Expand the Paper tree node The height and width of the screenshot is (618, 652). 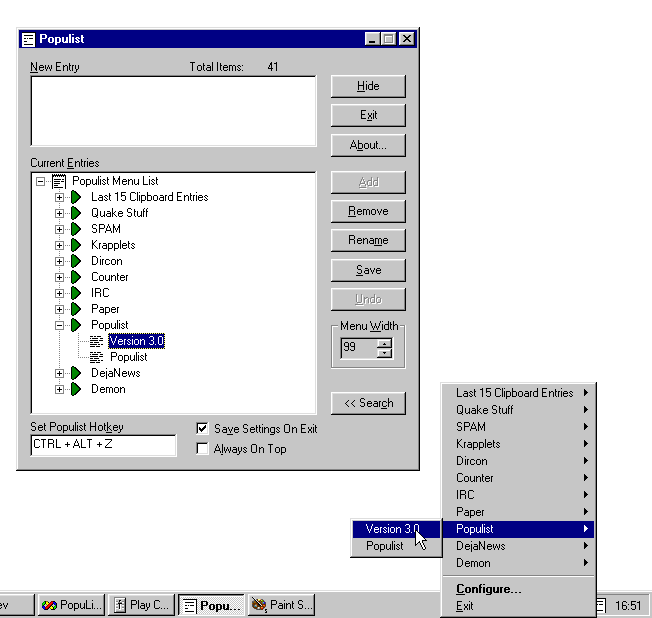coord(59,309)
